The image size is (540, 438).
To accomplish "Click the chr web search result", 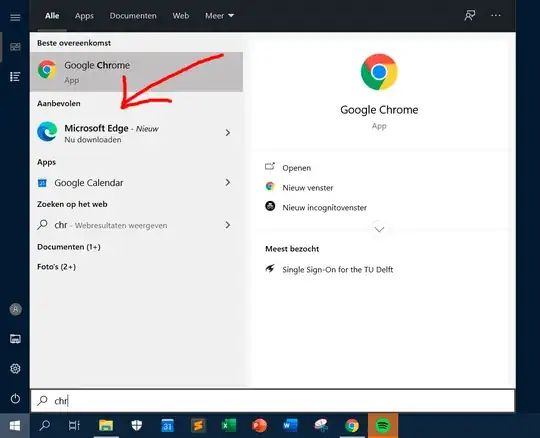I will click(x=136, y=225).
